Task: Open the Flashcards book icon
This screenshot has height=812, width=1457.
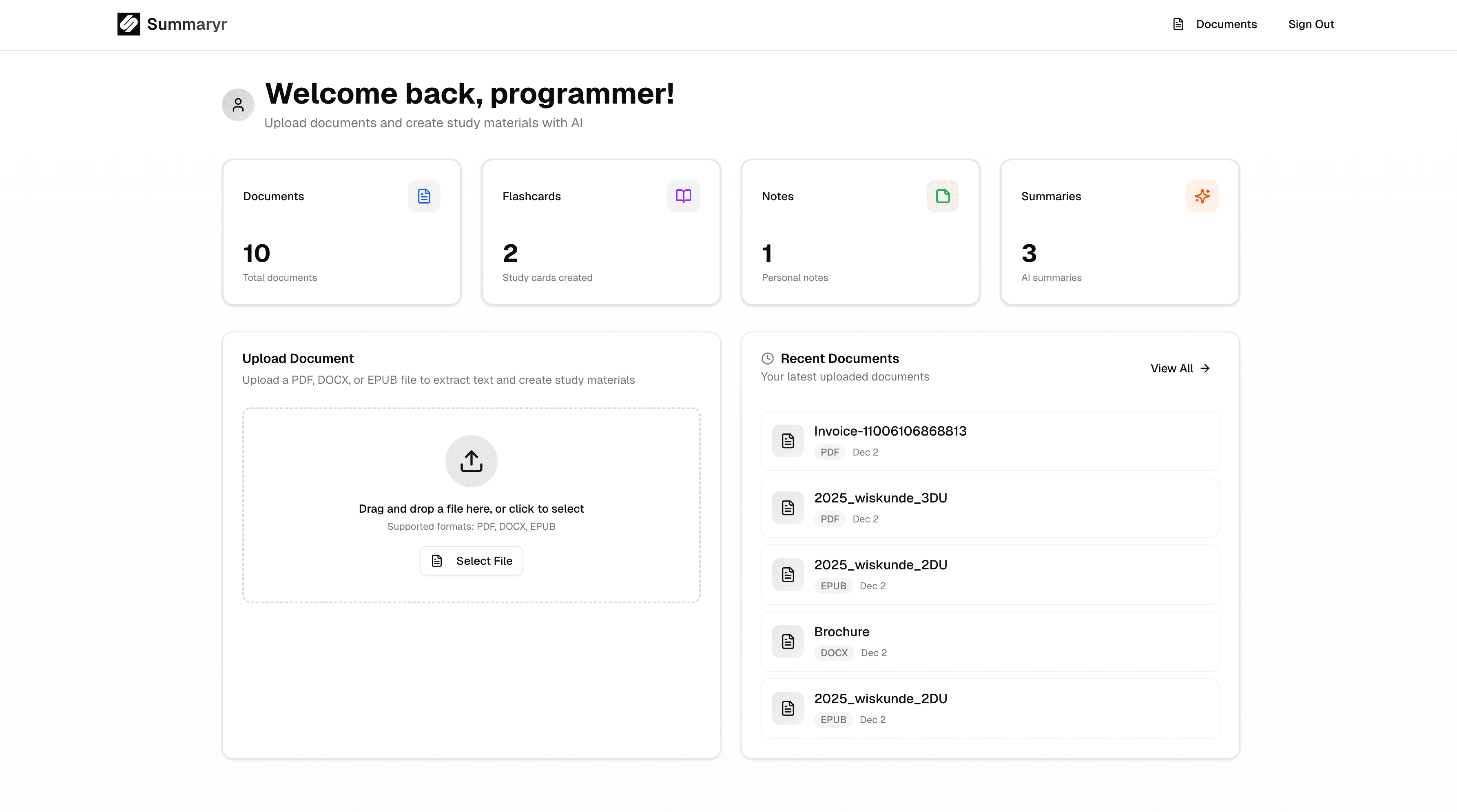Action: coord(683,196)
